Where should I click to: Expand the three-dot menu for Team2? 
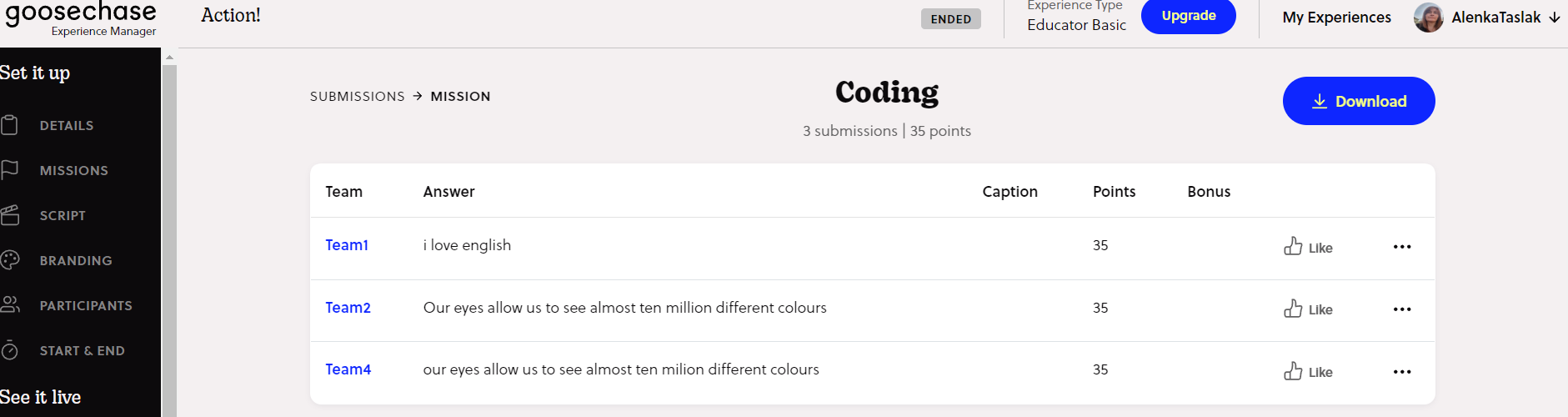tap(1402, 309)
